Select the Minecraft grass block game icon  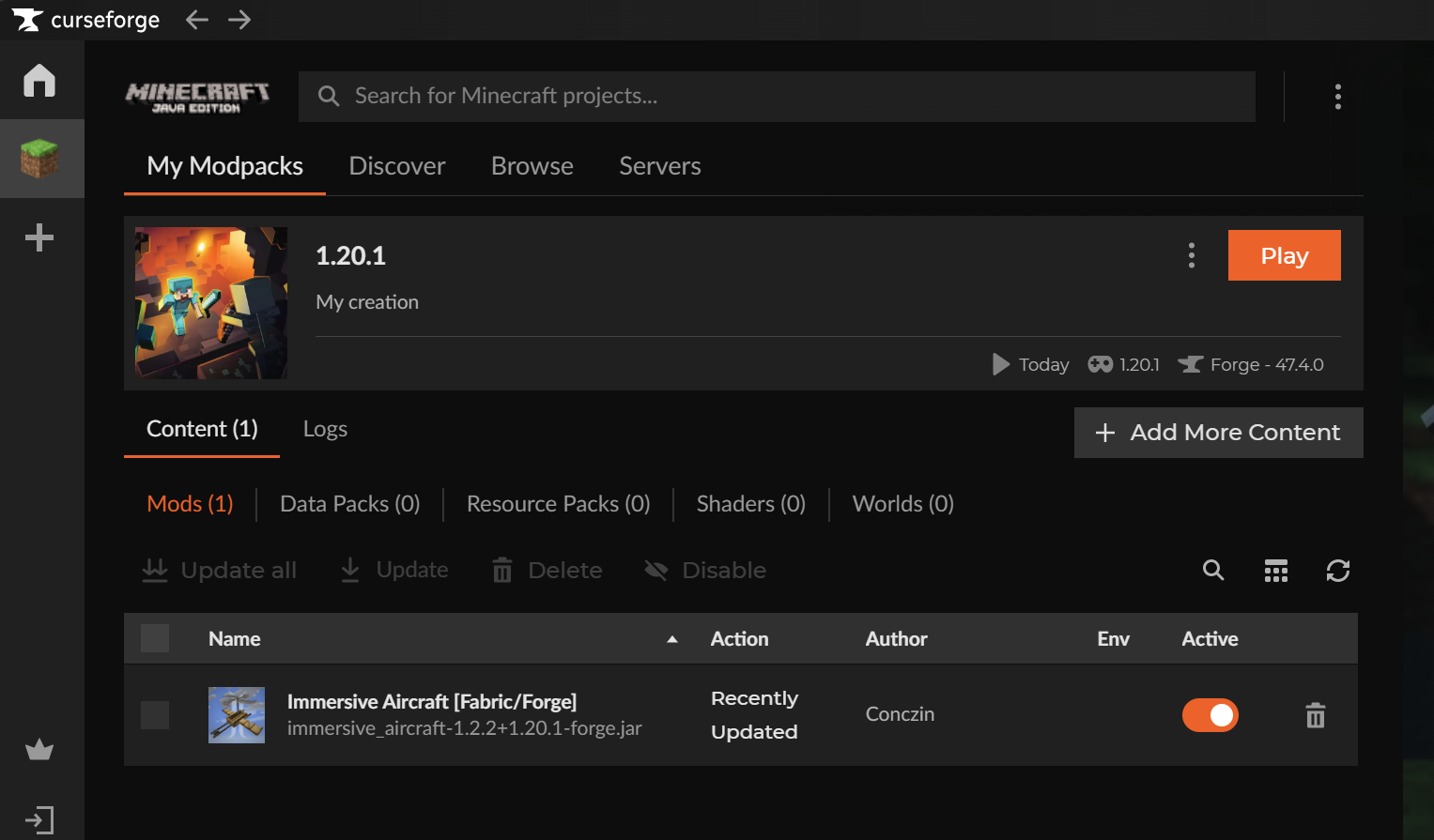tap(39, 158)
